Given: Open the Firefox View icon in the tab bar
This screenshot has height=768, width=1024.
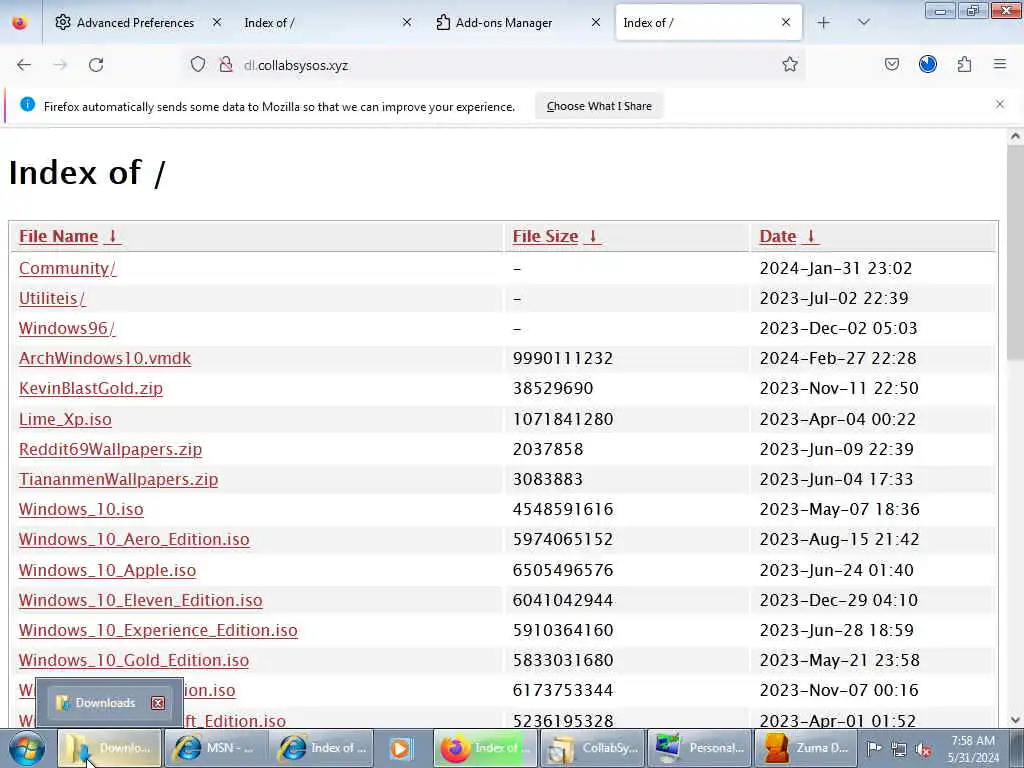Looking at the screenshot, I should 20,22.
